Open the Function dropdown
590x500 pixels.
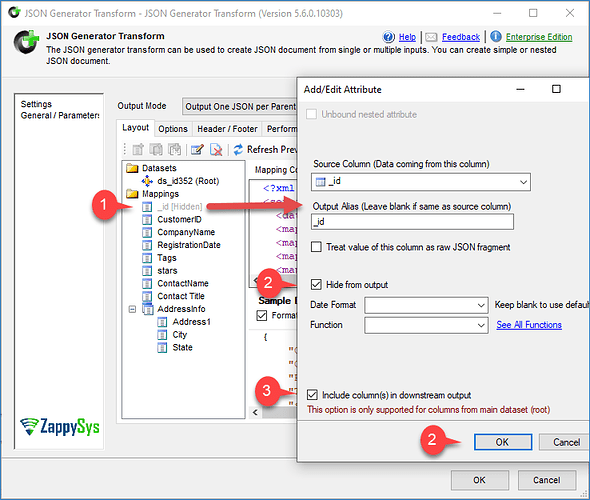(481, 325)
